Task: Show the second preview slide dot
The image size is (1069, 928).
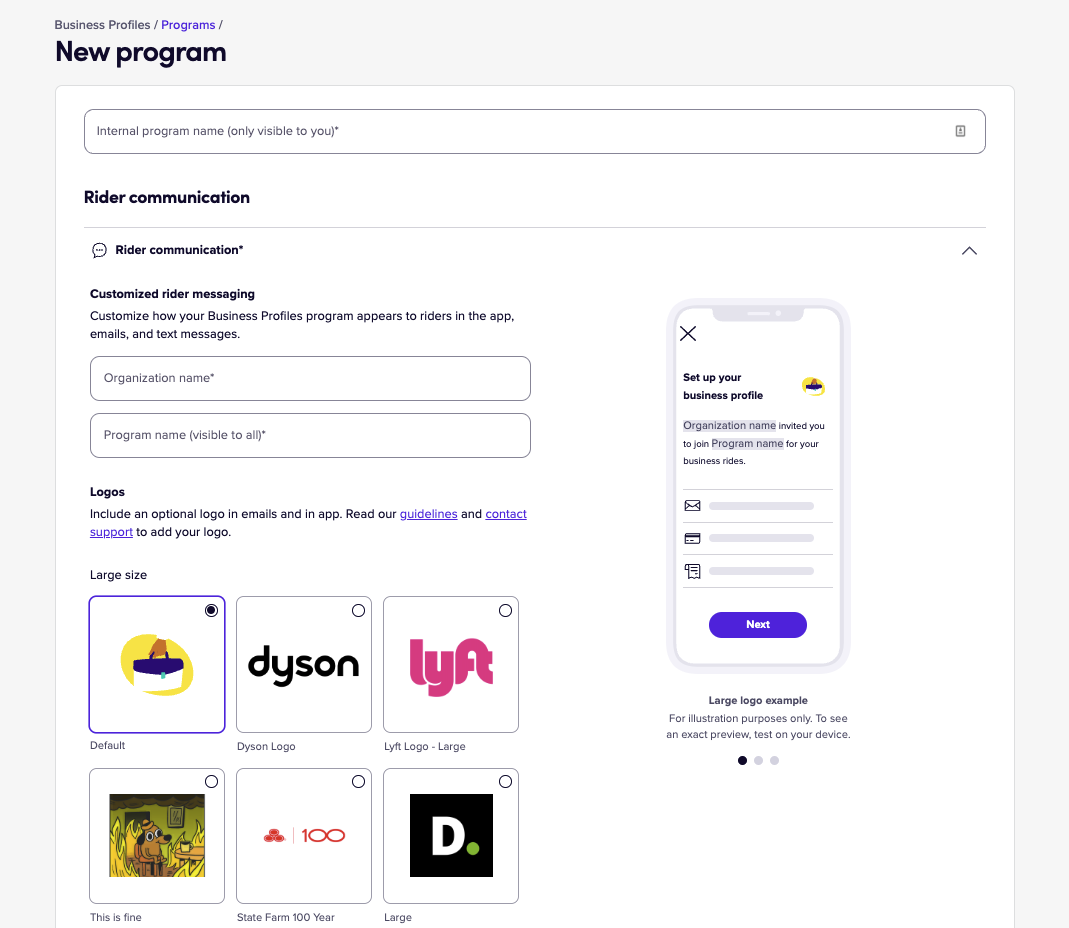Action: click(x=758, y=760)
